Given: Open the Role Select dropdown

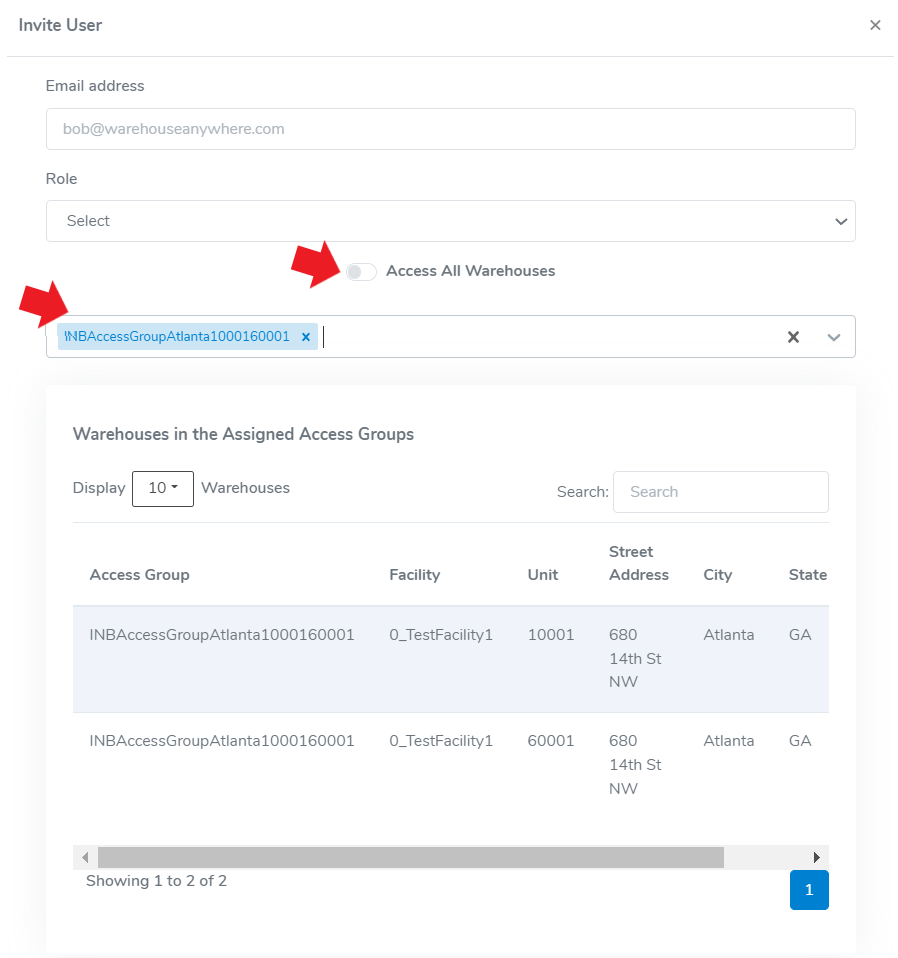Looking at the screenshot, I should pos(450,221).
